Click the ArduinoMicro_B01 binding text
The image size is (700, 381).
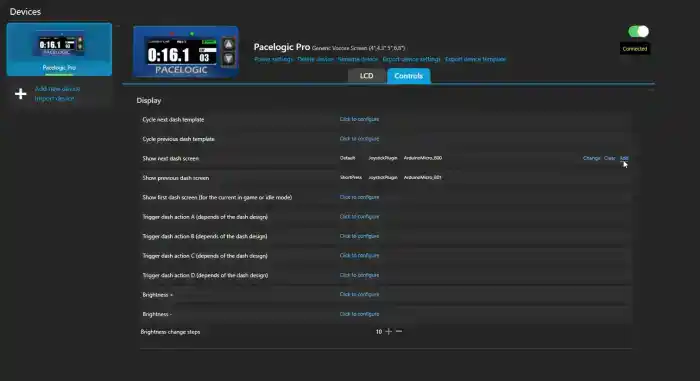423,177
